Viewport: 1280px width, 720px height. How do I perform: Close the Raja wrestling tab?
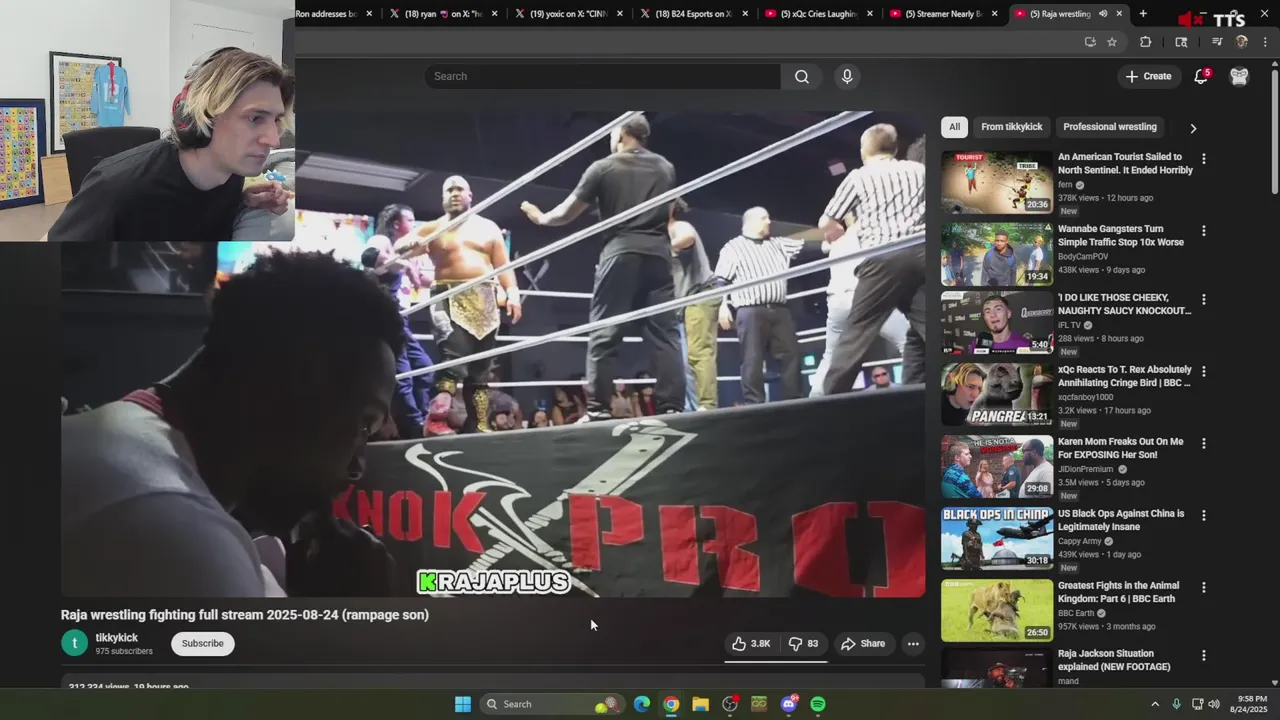tap(1119, 14)
